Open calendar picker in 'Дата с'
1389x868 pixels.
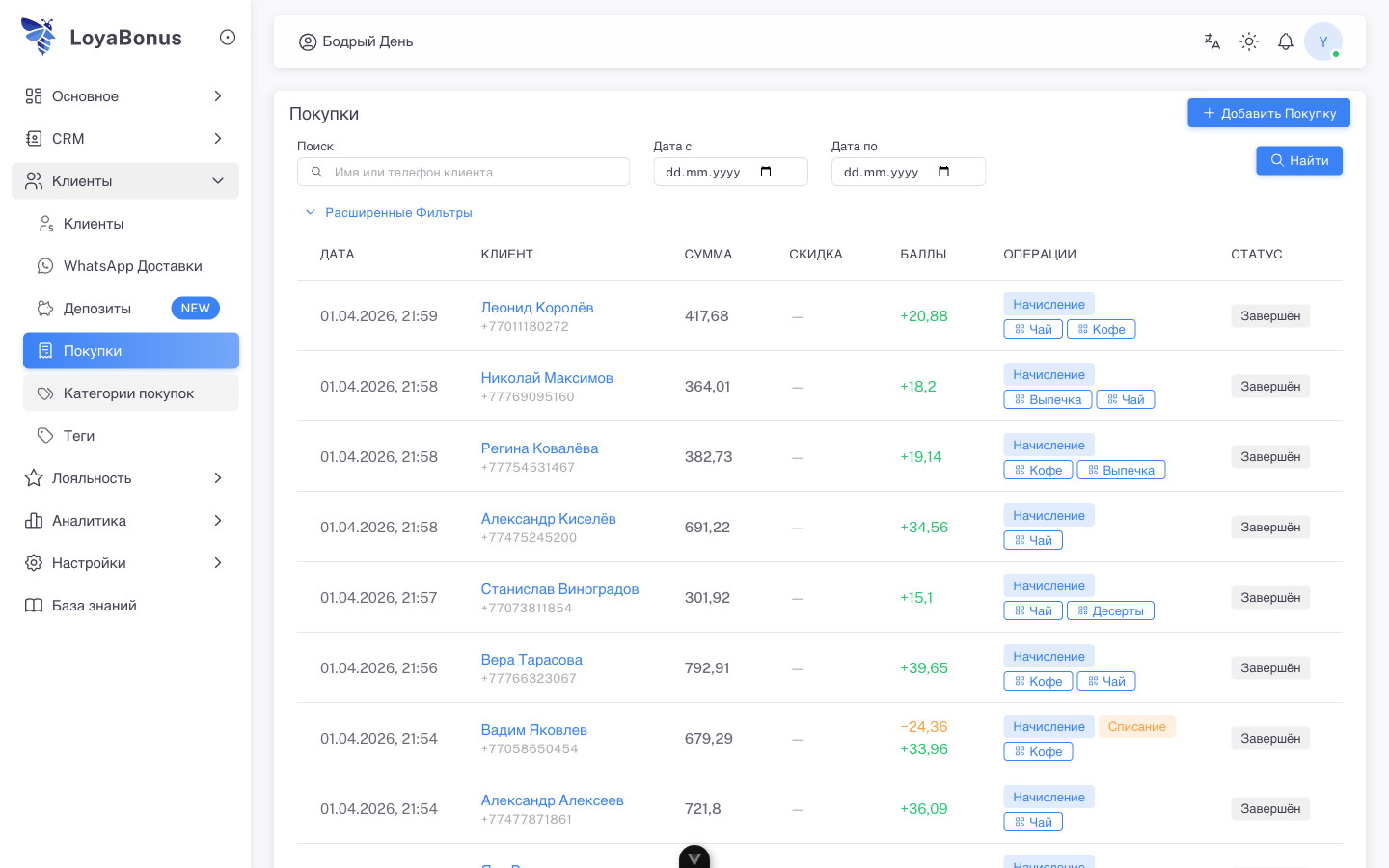(766, 172)
